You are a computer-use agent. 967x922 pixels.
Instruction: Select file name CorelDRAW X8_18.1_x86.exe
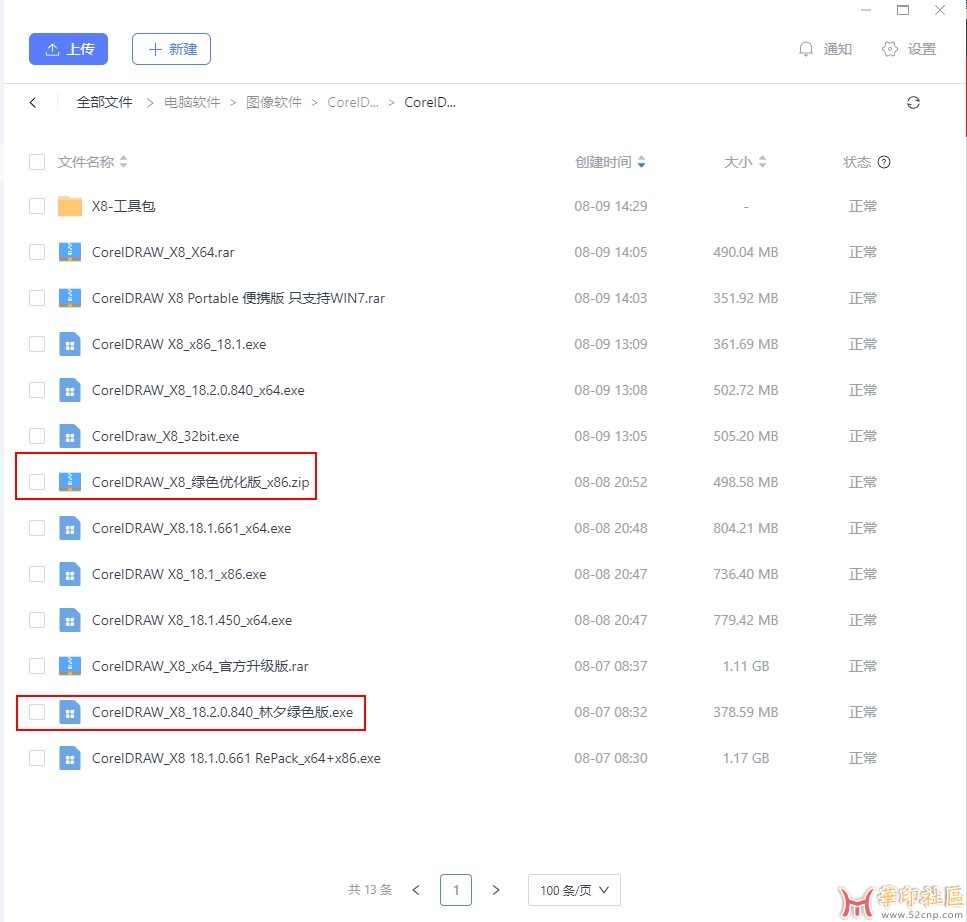pyautogui.click(x=179, y=574)
